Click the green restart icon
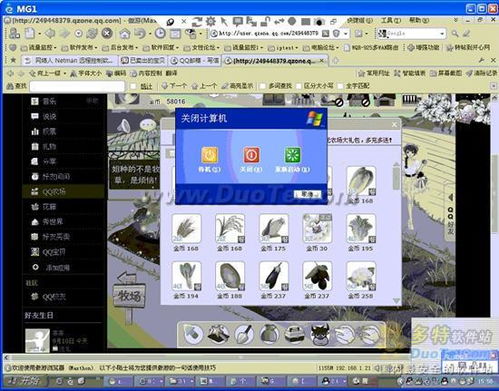499x391 pixels. 293,155
